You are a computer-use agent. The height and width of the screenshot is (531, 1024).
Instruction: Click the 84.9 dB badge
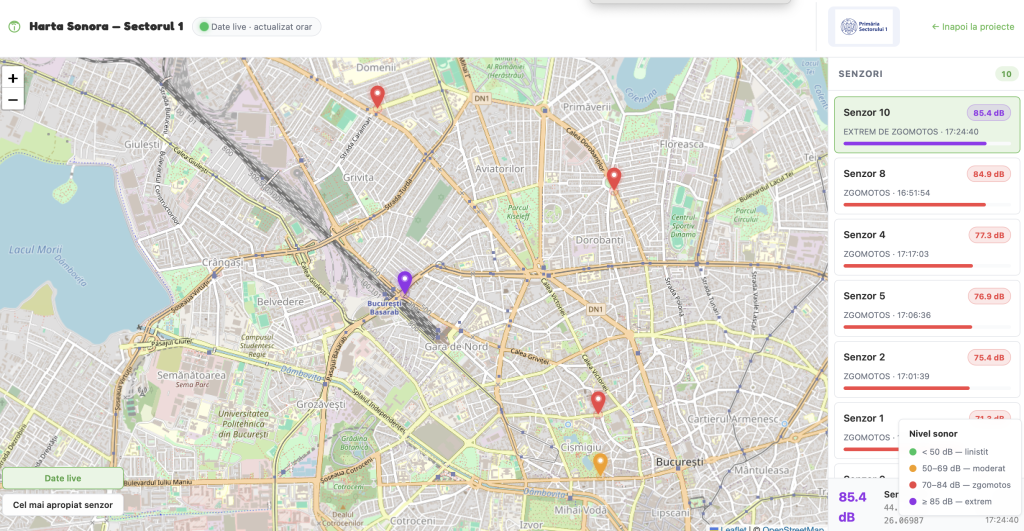coord(988,174)
